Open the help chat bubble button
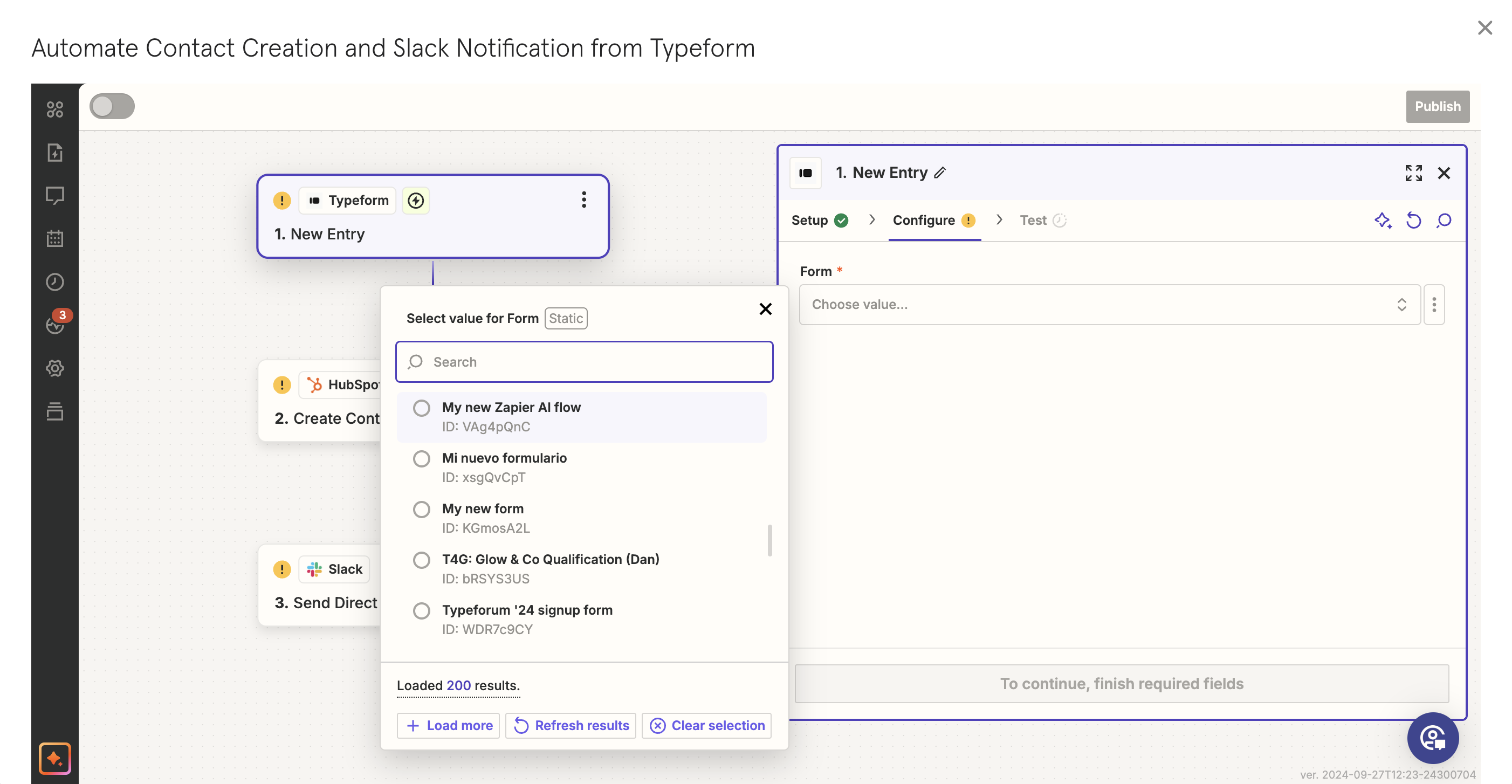The image size is (1512, 784). pos(1433,738)
